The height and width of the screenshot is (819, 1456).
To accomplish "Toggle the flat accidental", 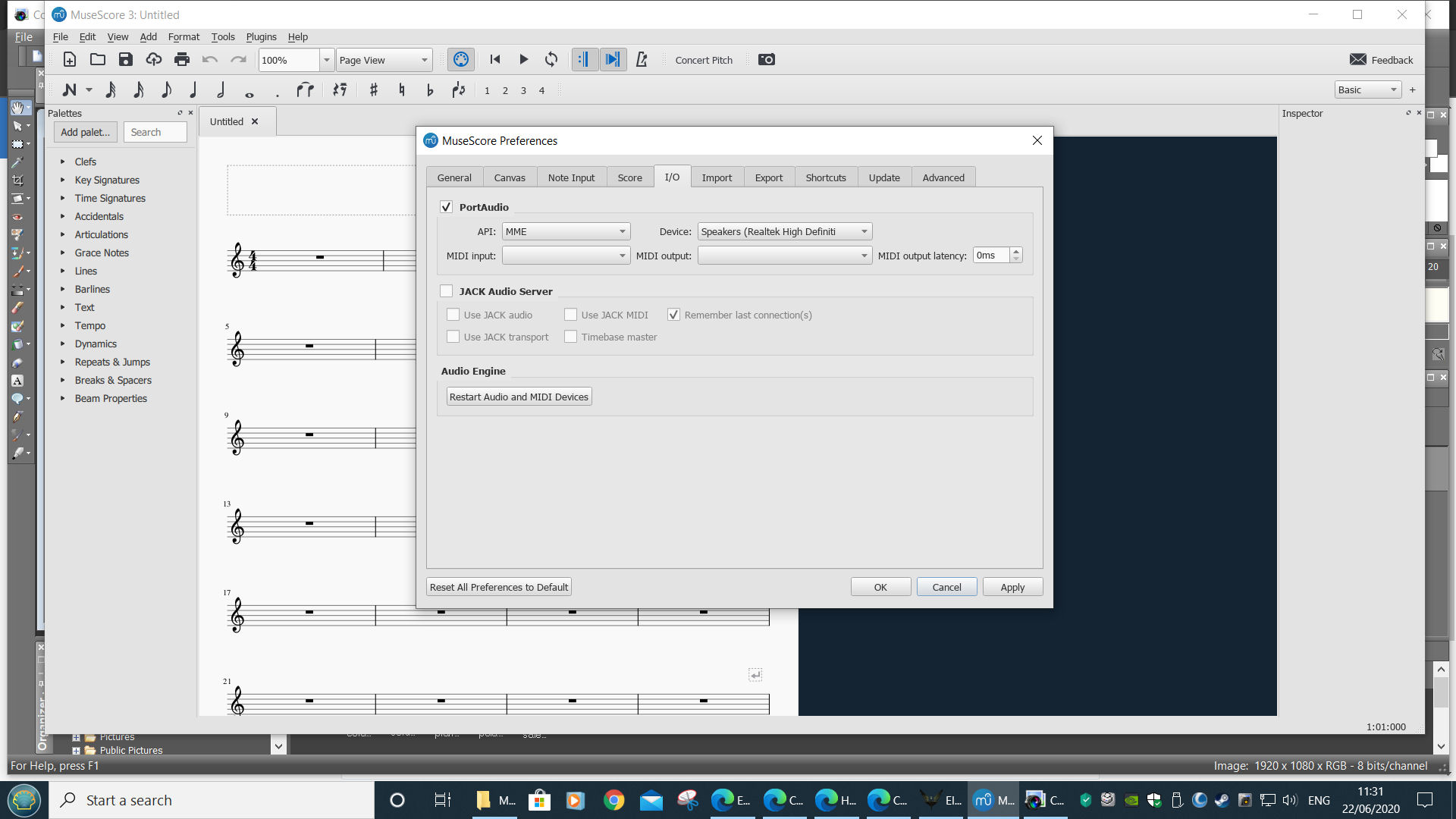I will [x=429, y=90].
